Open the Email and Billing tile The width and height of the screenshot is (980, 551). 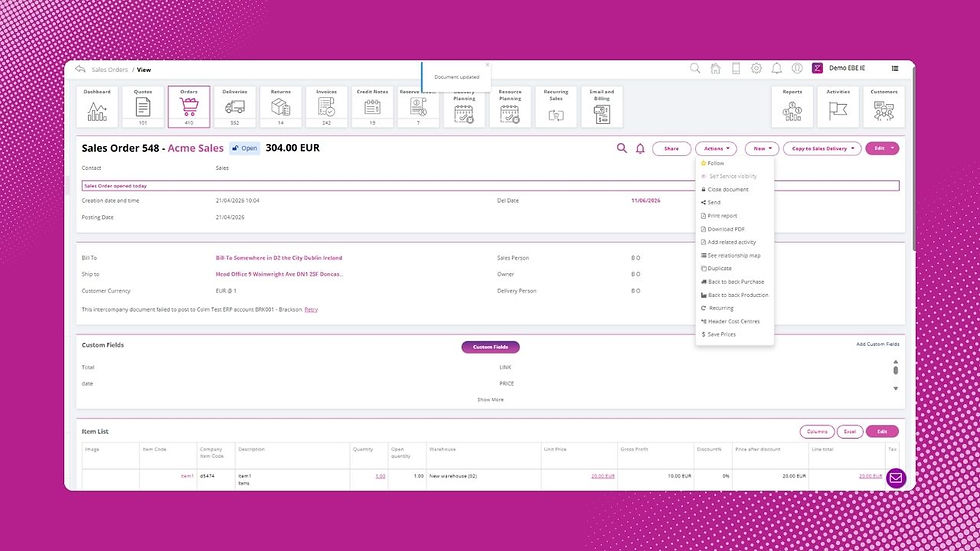(602, 107)
